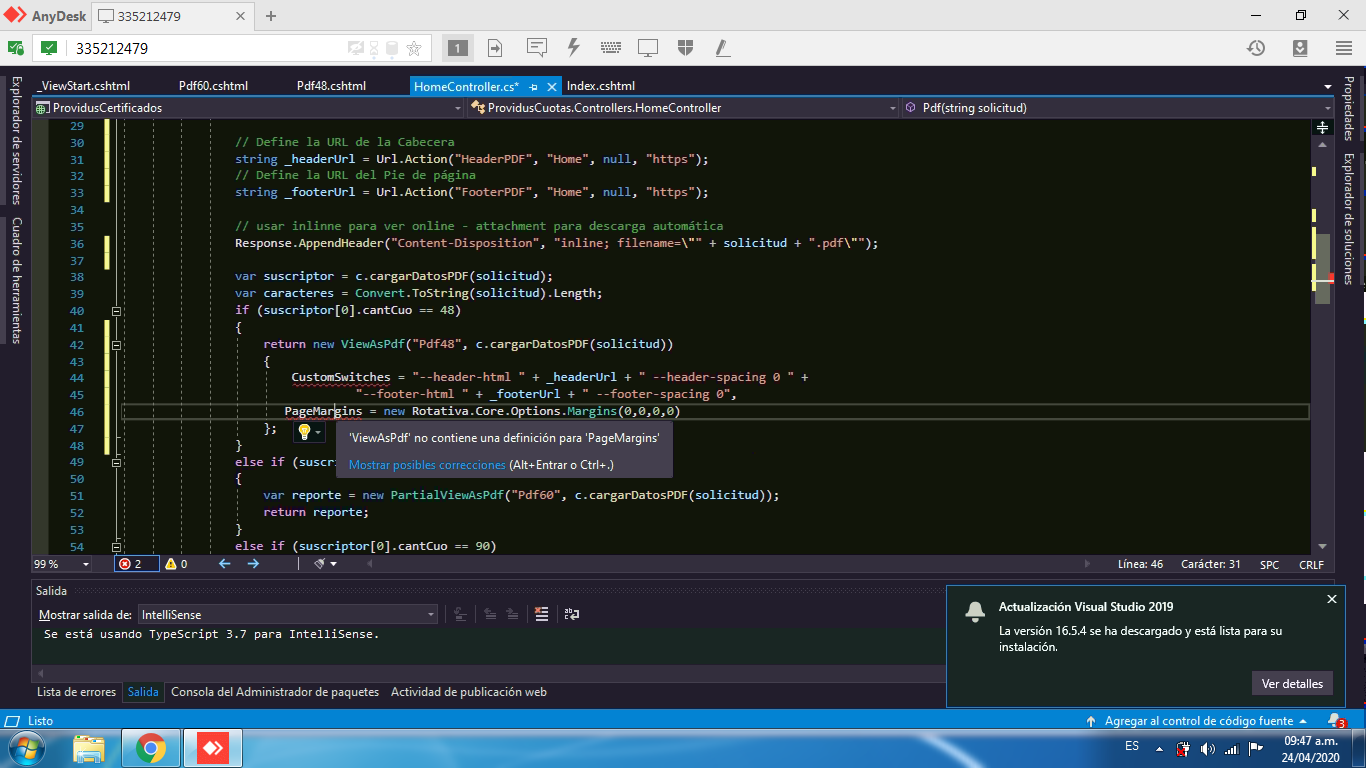Screen dimensions: 1366x768
Task: Collapse the else-if block at line 54
Action: (116, 546)
